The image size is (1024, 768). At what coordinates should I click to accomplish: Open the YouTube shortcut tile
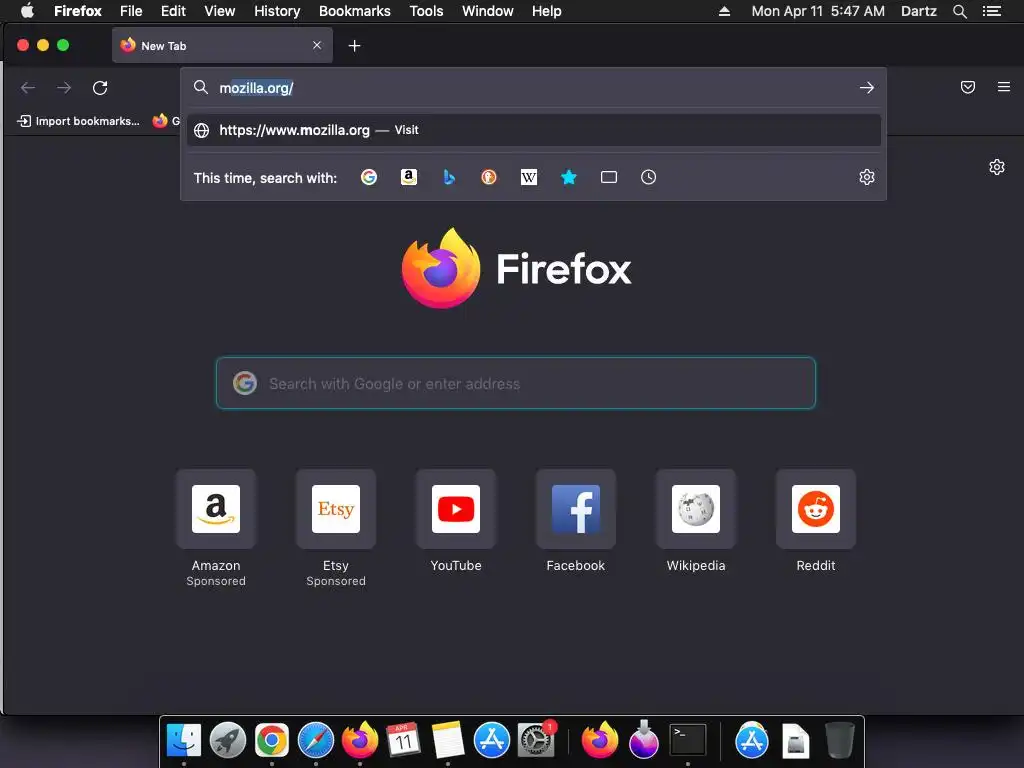[456, 509]
